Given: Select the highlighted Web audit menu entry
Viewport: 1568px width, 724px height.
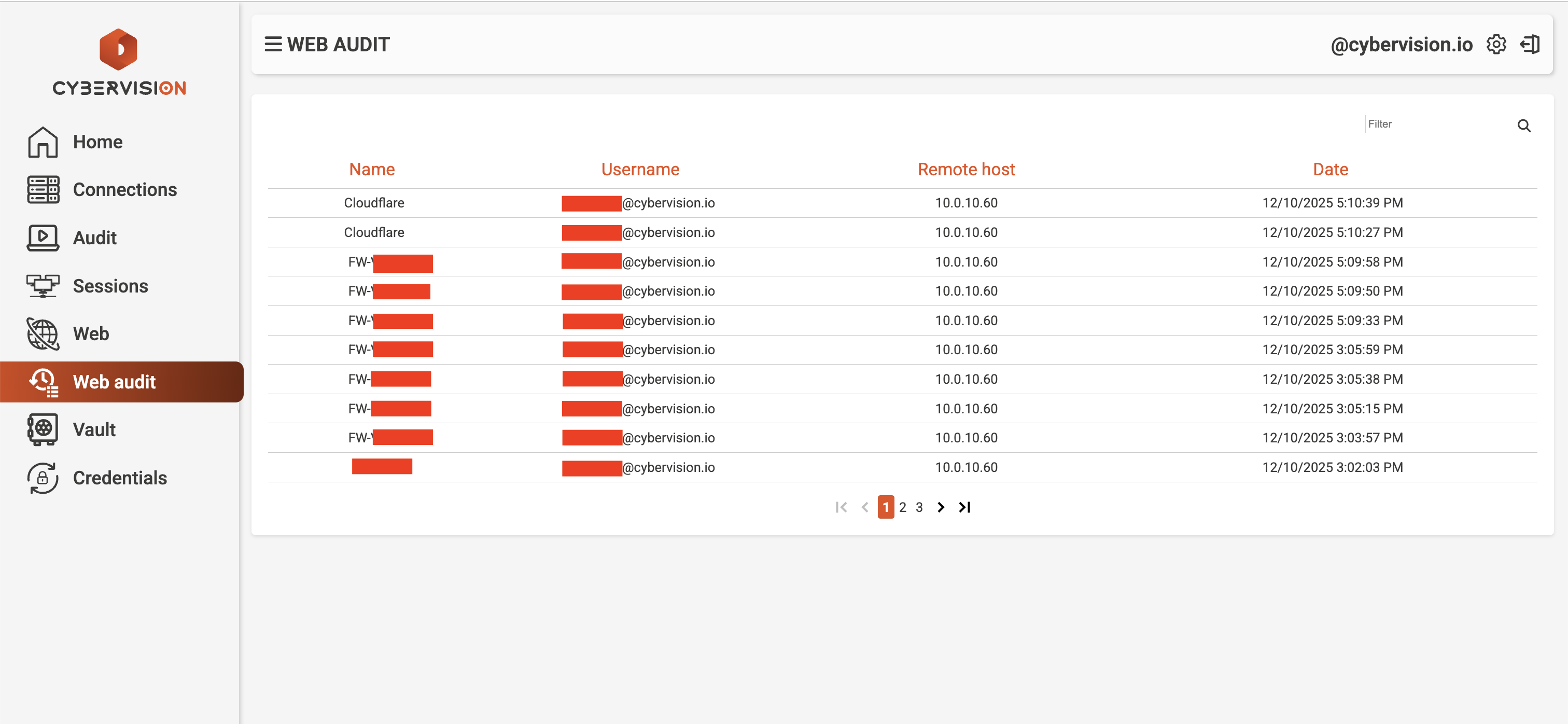Looking at the screenshot, I should click(x=114, y=382).
